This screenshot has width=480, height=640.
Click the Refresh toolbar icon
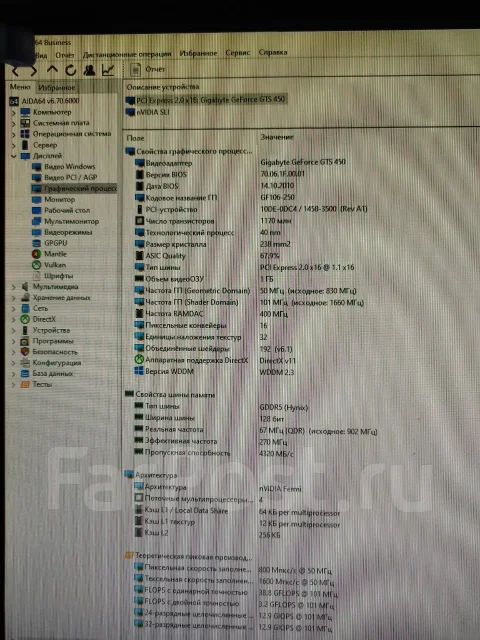(71, 70)
